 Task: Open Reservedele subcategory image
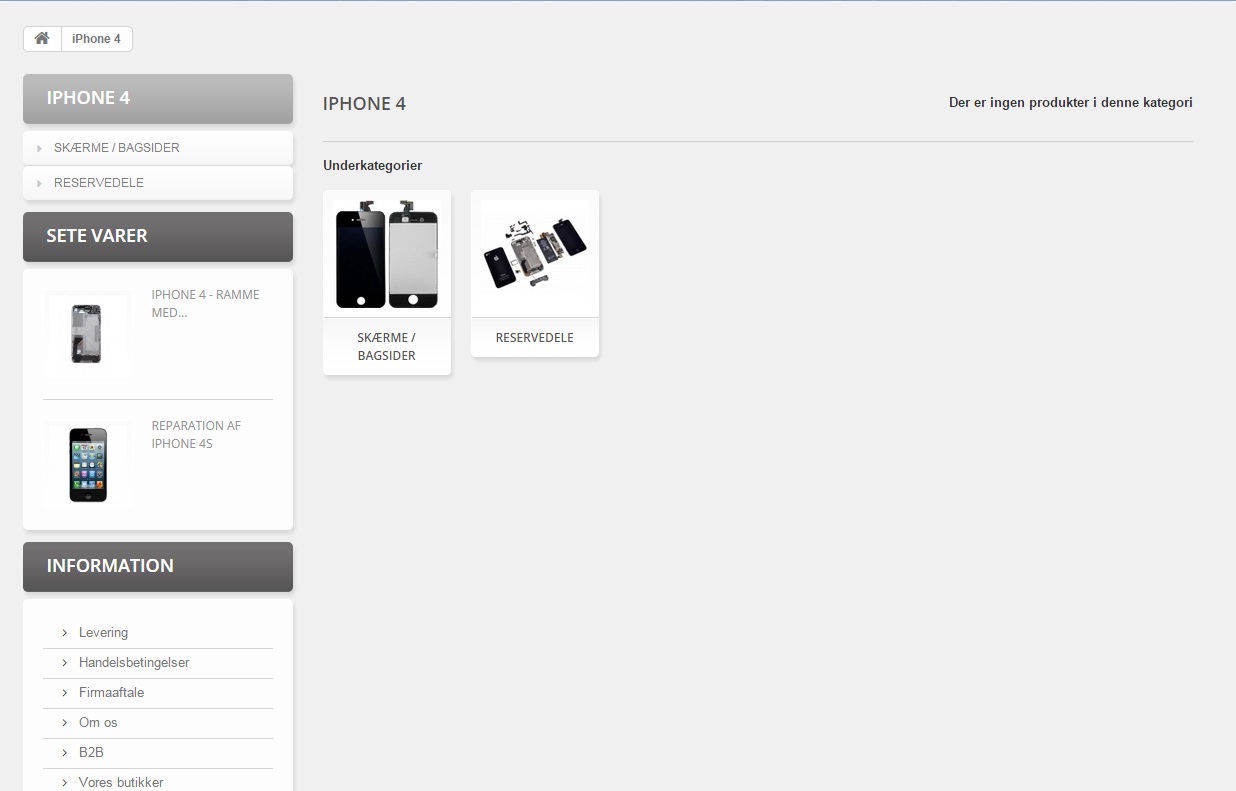click(535, 254)
